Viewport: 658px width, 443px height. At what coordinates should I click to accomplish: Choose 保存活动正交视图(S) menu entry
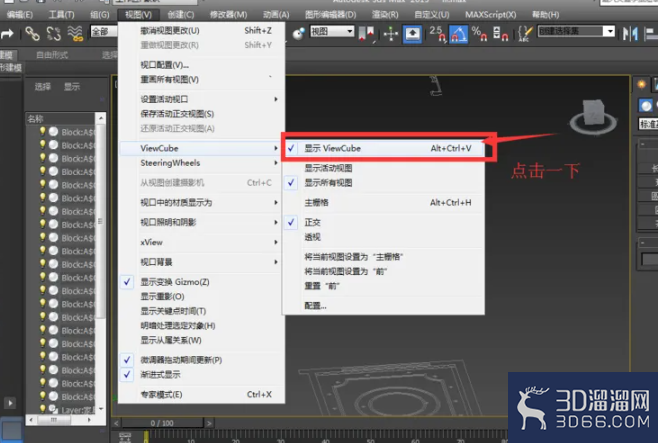201,114
